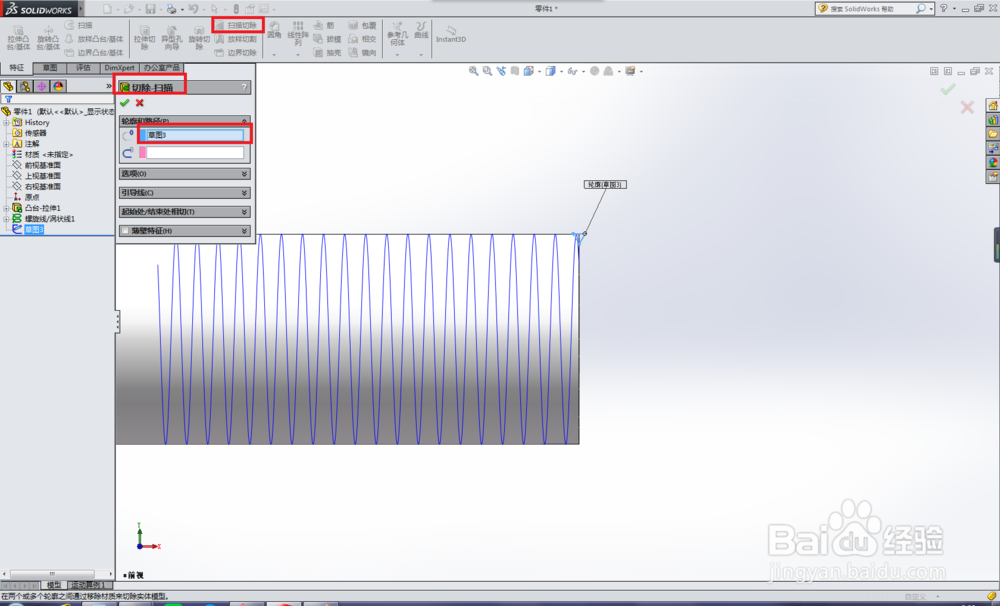This screenshot has height=606, width=1000.
Task: Click the 抽壳 shell tool
Action: (x=328, y=52)
